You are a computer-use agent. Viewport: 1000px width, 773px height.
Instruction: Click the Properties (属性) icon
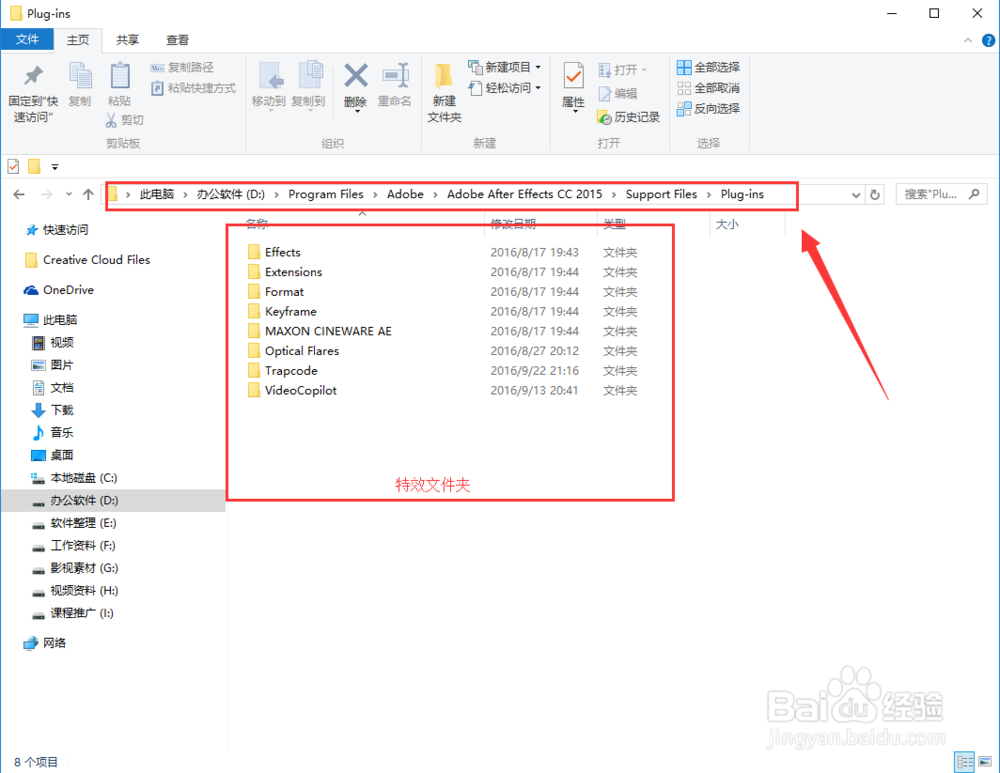573,77
